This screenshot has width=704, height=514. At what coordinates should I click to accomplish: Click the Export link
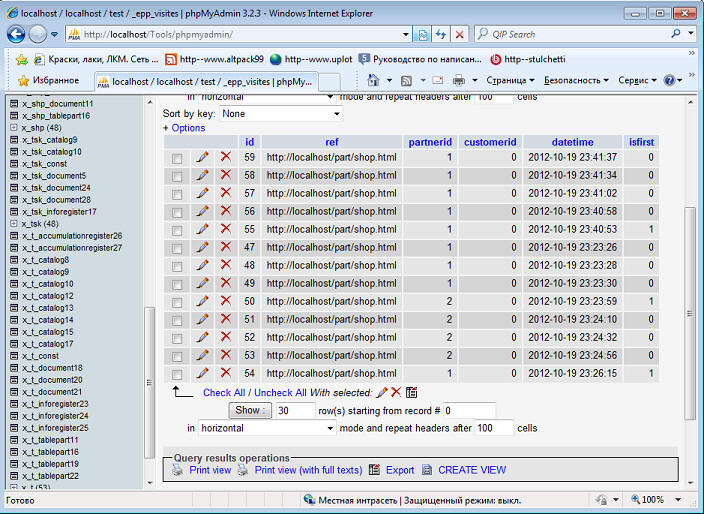point(400,470)
